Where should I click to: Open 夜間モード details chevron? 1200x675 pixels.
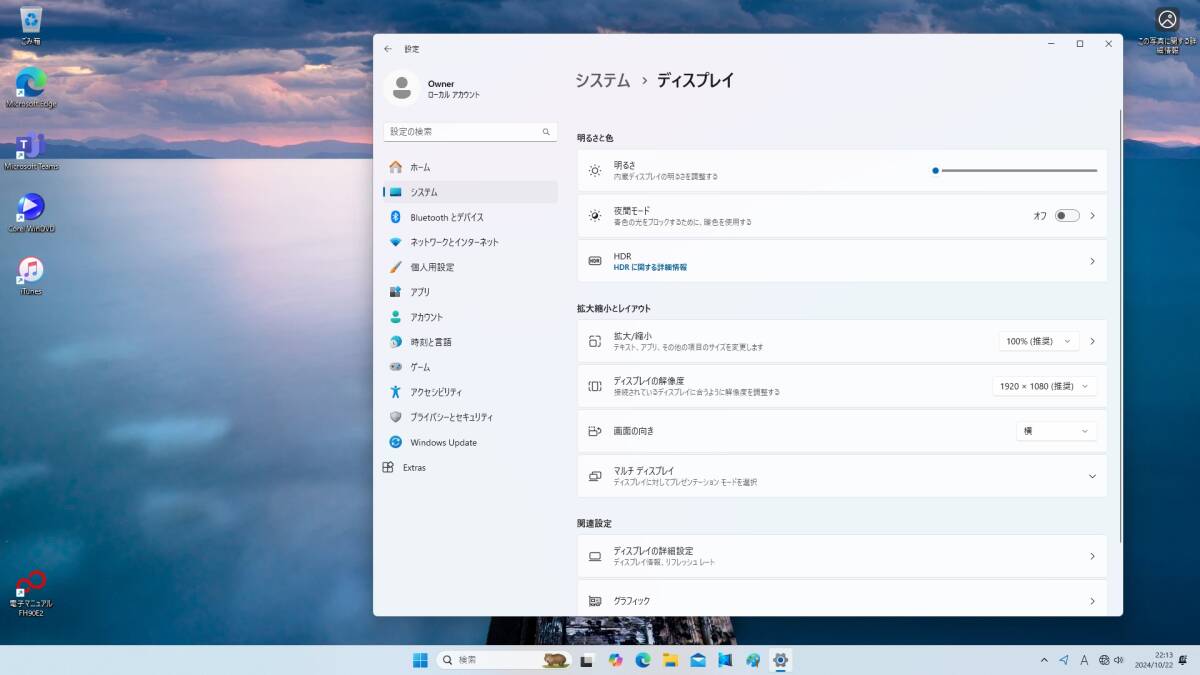[1092, 216]
